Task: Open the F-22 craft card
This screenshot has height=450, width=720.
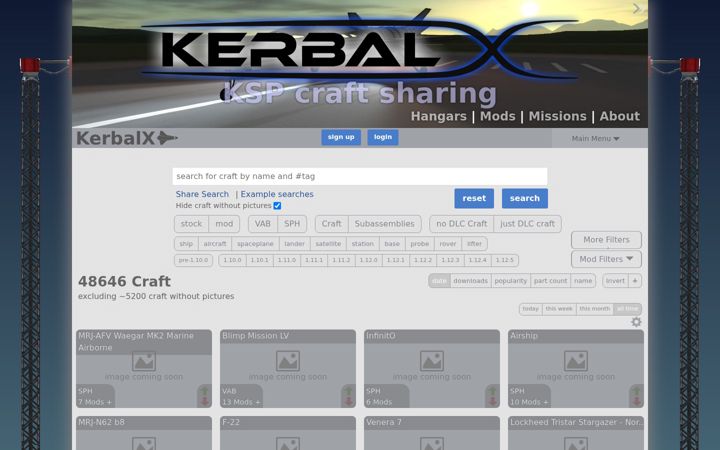Action: tap(288, 433)
